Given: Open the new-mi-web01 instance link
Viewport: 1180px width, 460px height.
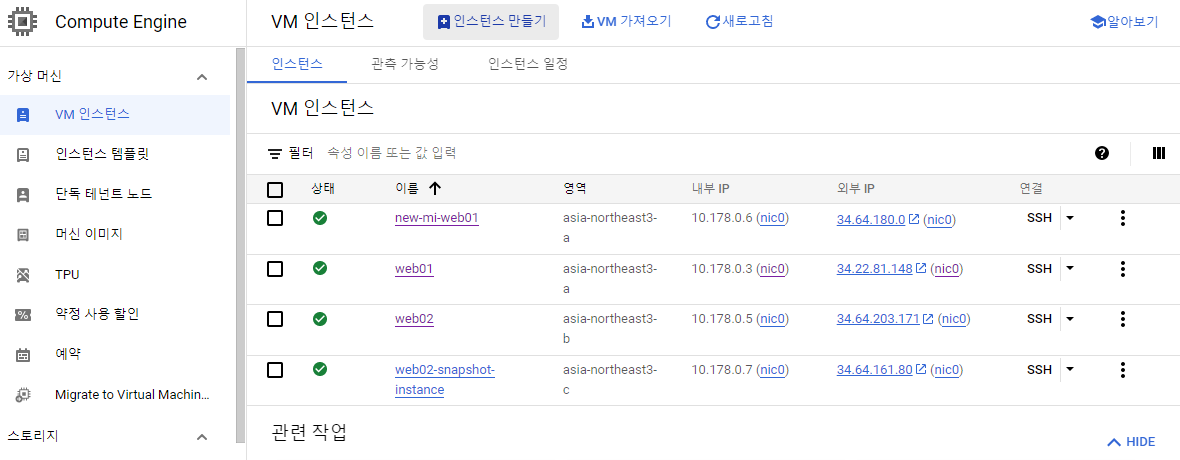Looking at the screenshot, I should pyautogui.click(x=436, y=218).
